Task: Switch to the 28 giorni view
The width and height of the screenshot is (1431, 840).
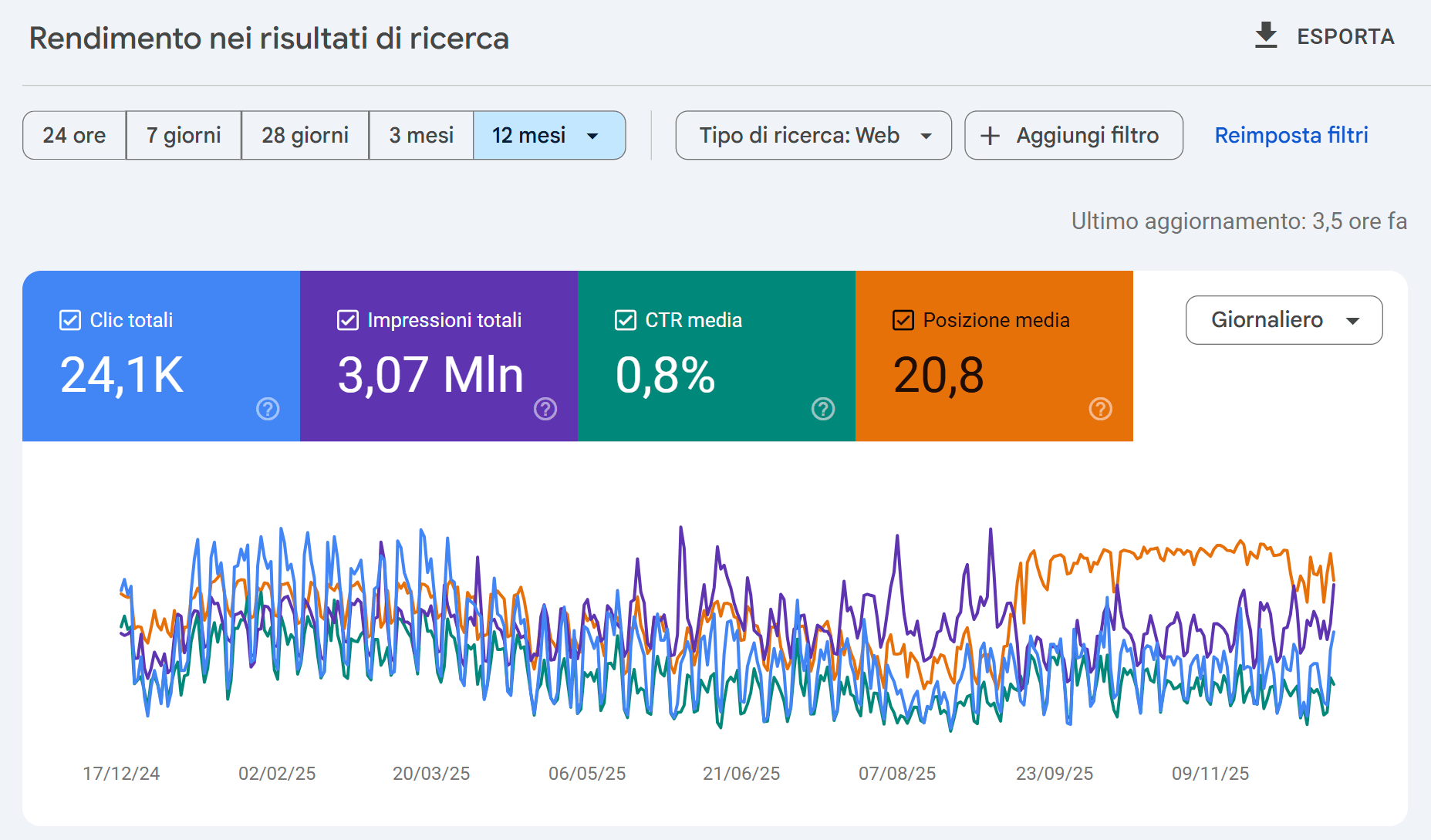Action: [x=305, y=135]
